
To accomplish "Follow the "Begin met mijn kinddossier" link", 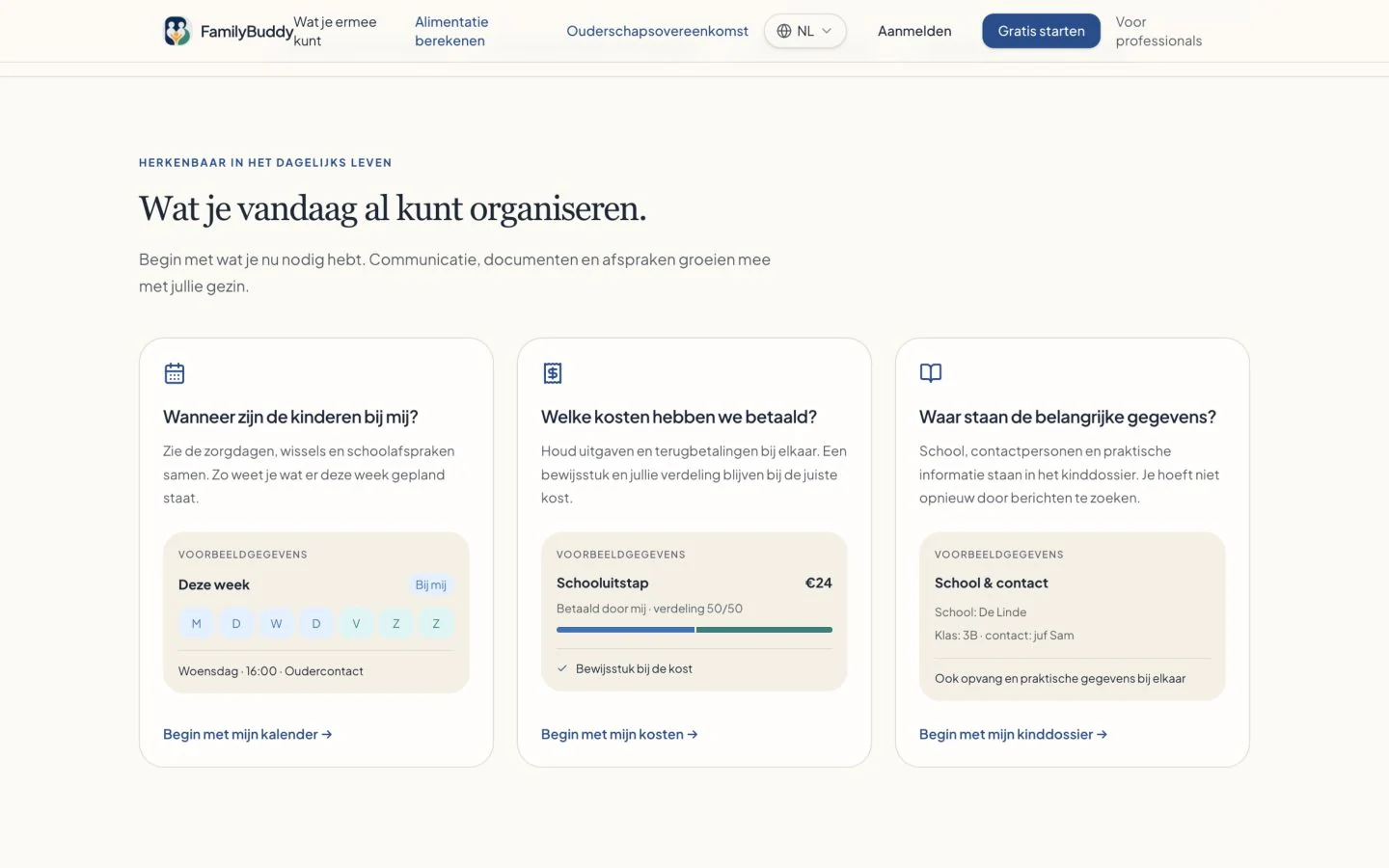I will 1013,734.
